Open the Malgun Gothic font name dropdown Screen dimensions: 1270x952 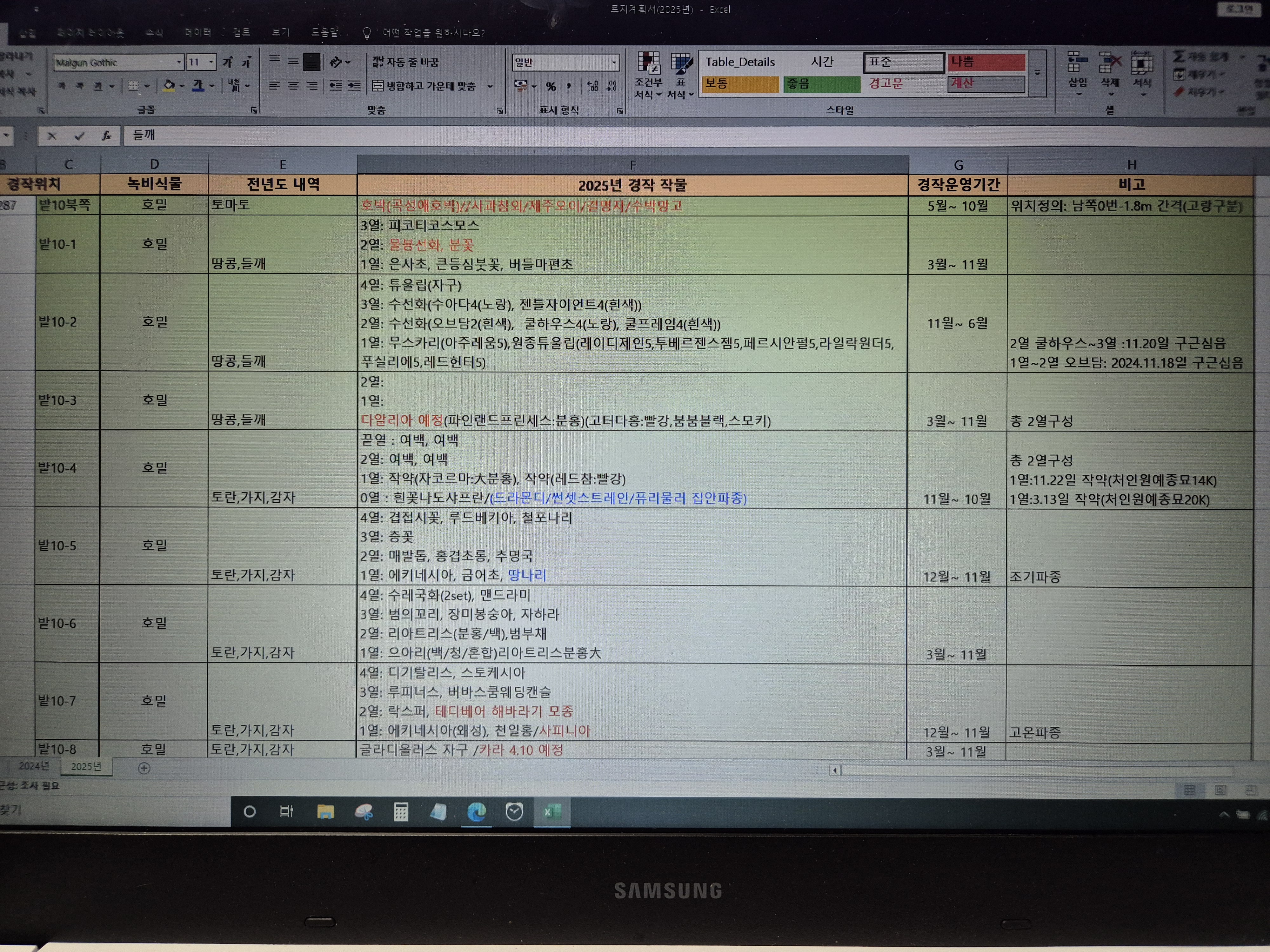(178, 62)
